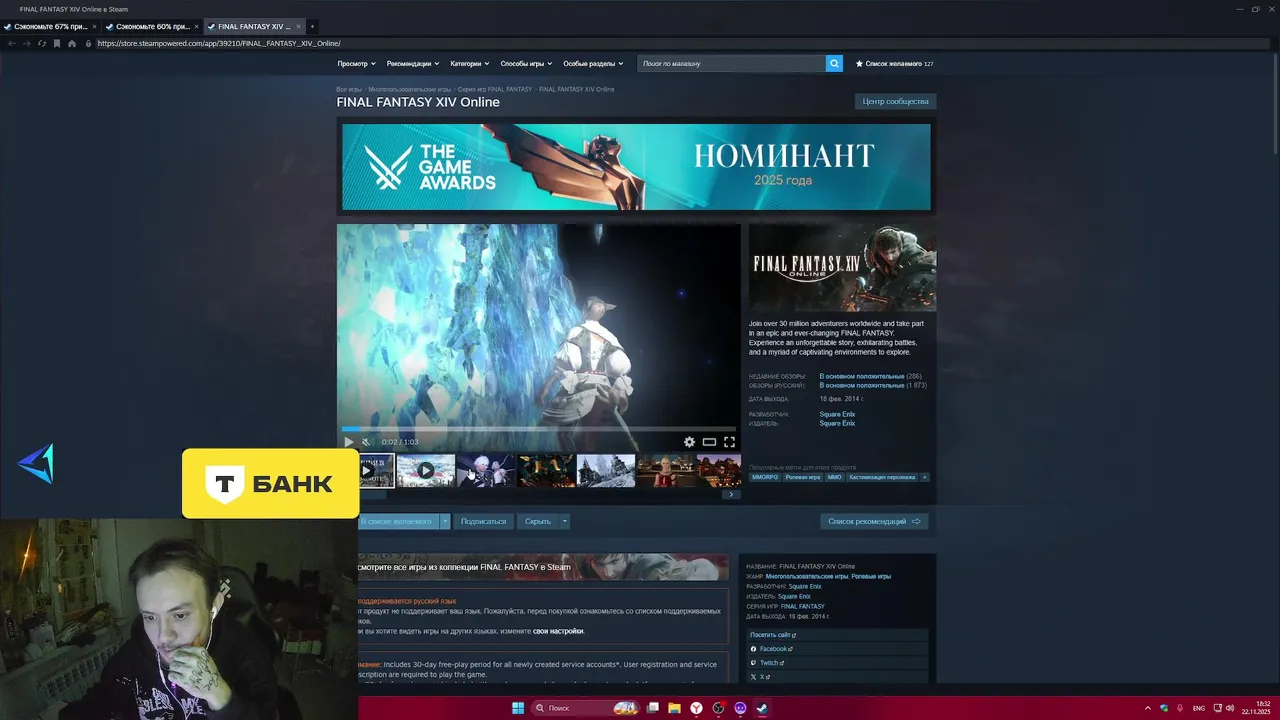Add tags with plus button
This screenshot has height=720, width=1280.
click(x=924, y=477)
